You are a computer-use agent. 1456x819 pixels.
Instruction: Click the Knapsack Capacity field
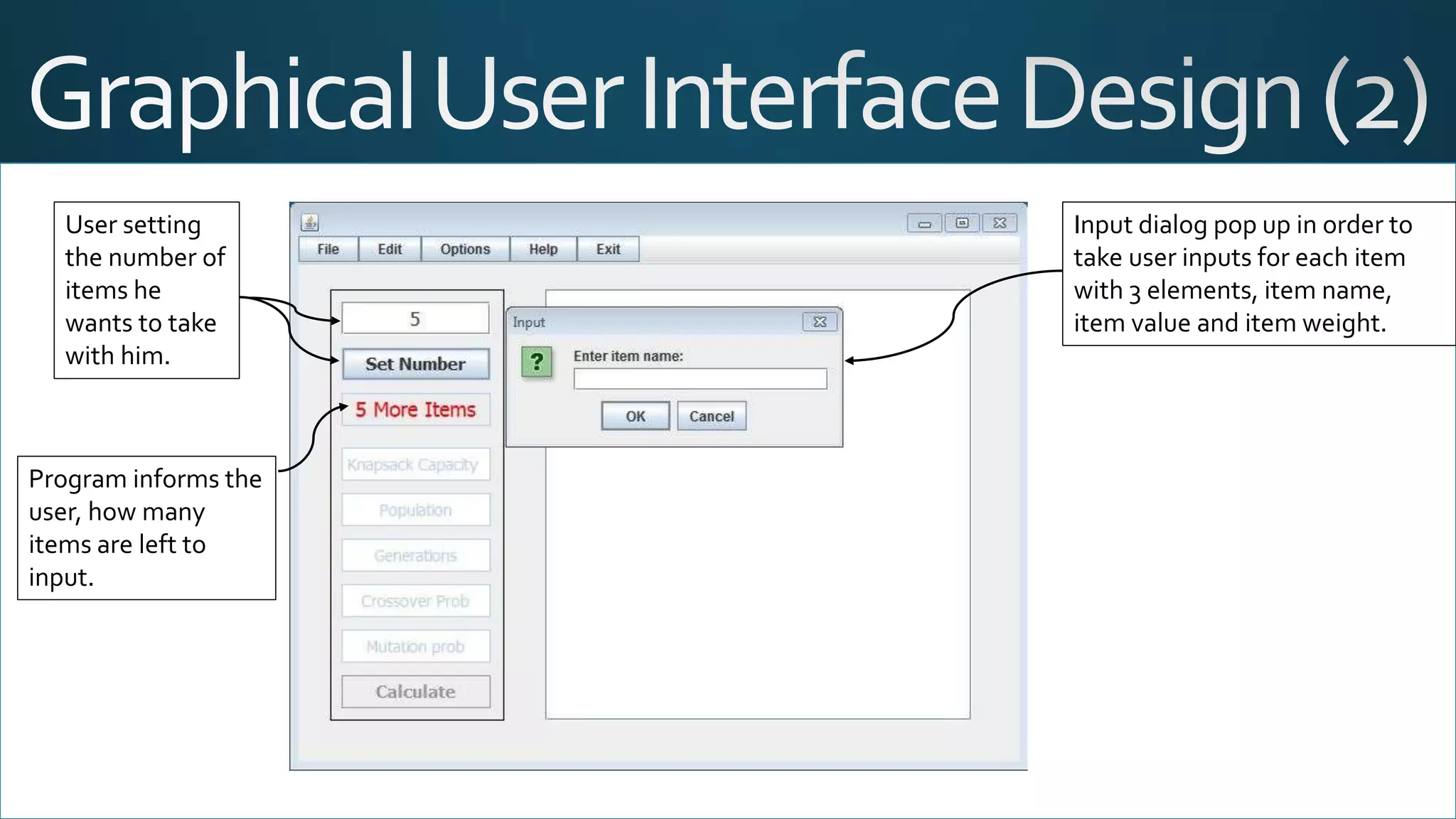pyautogui.click(x=415, y=465)
